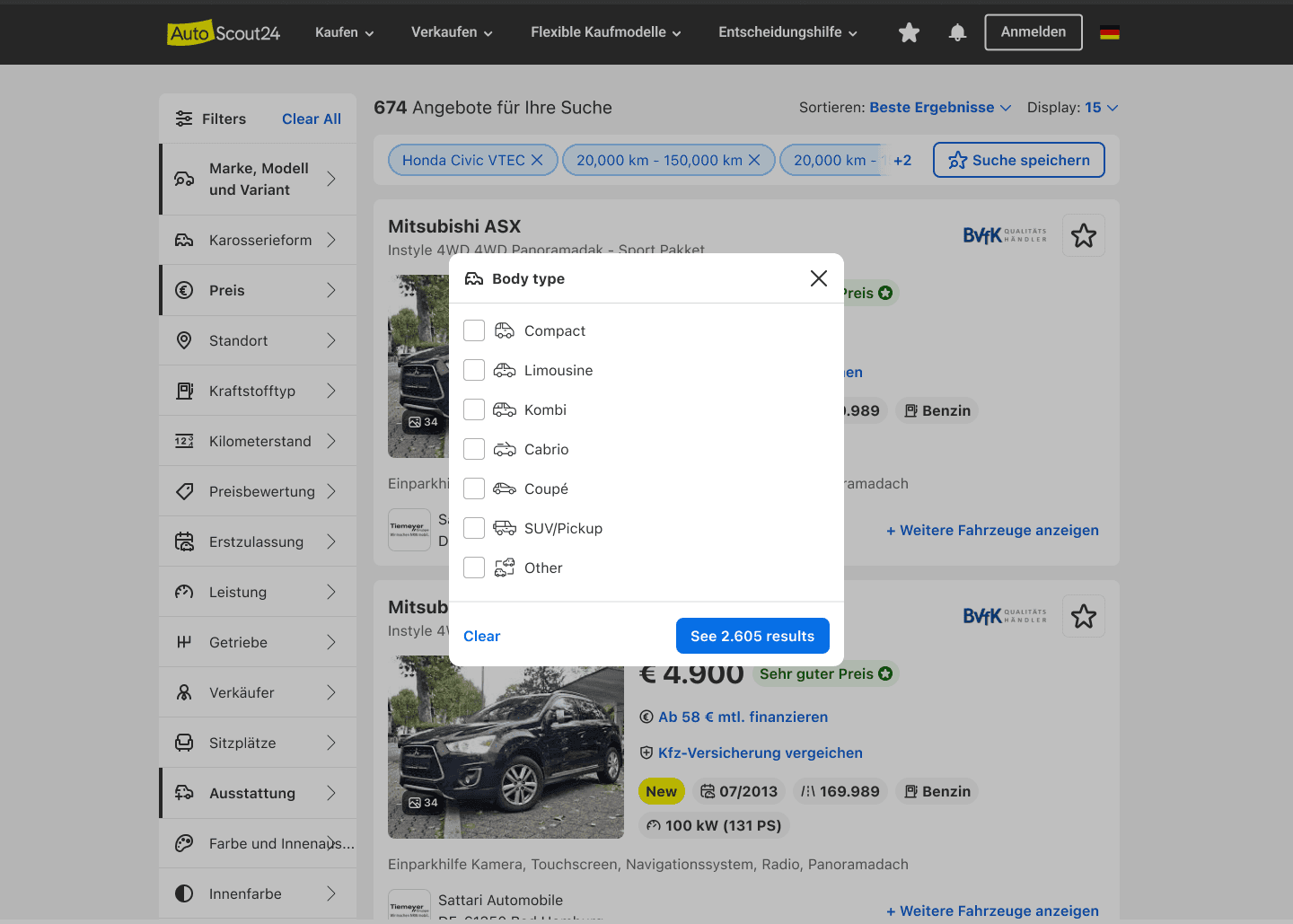
Task: Click the Kilometerstand odometer icon
Action: (x=184, y=441)
